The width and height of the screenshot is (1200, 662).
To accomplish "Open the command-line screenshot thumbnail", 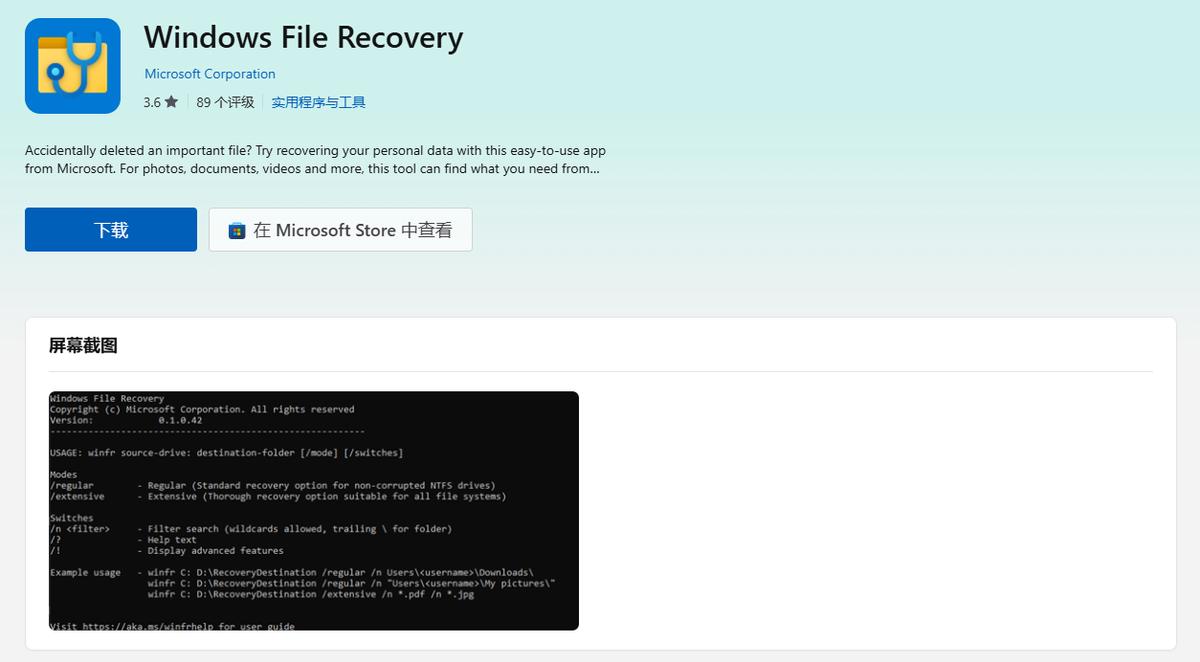I will click(314, 510).
